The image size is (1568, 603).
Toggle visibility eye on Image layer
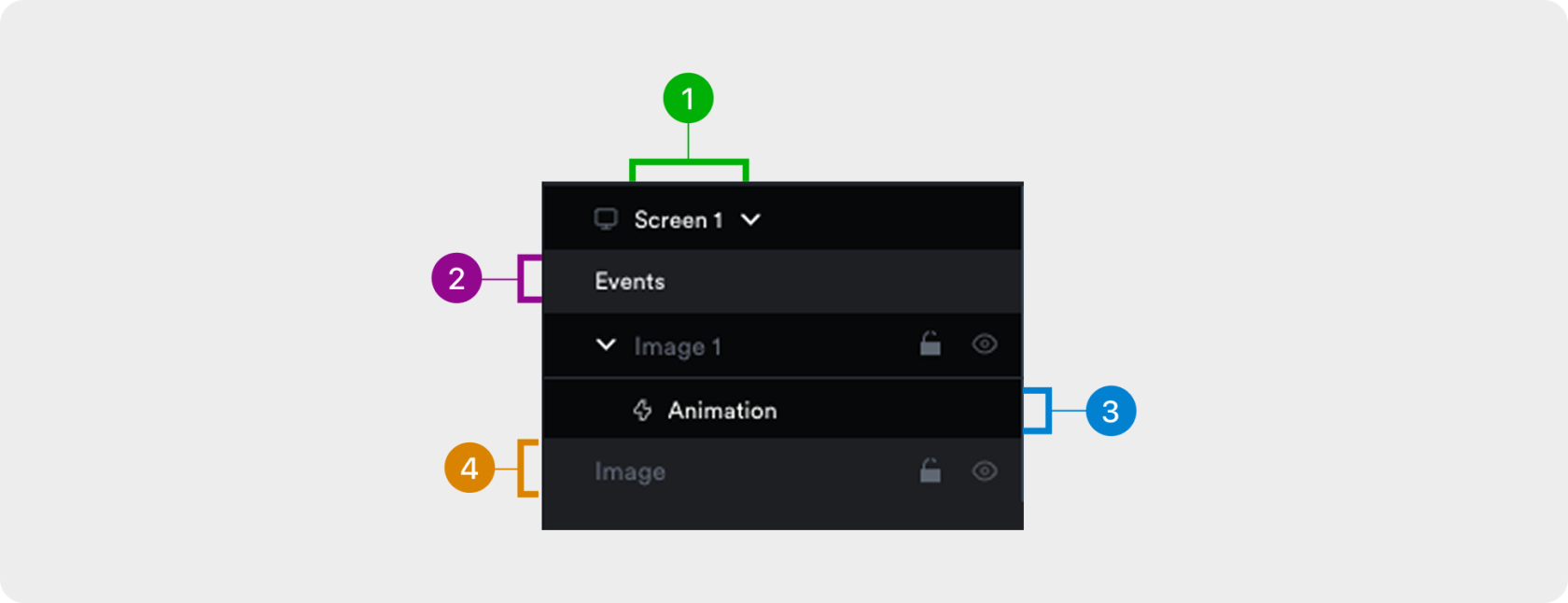(984, 471)
